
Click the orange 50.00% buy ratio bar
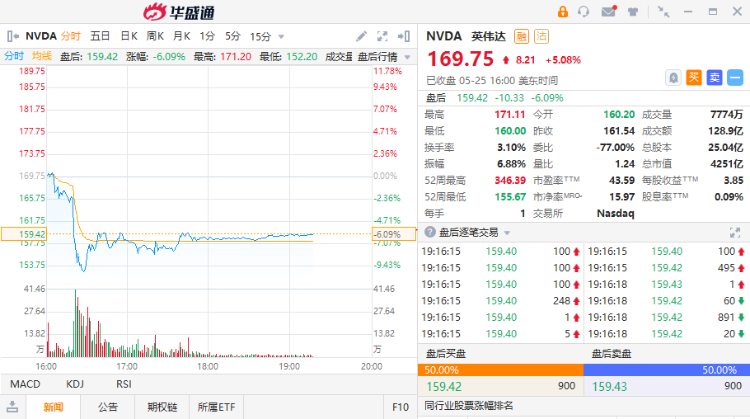click(500, 370)
